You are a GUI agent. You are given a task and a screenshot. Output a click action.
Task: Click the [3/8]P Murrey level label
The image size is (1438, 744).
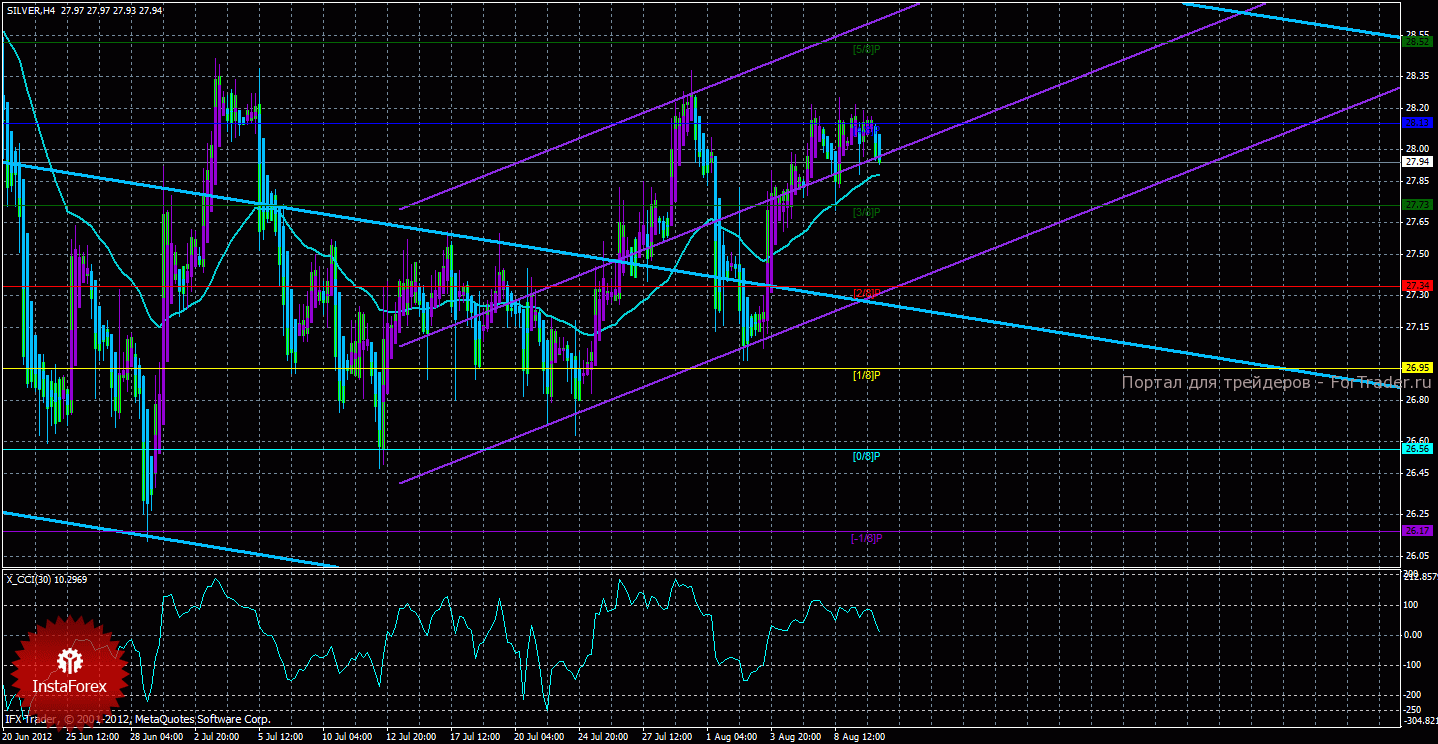(866, 212)
